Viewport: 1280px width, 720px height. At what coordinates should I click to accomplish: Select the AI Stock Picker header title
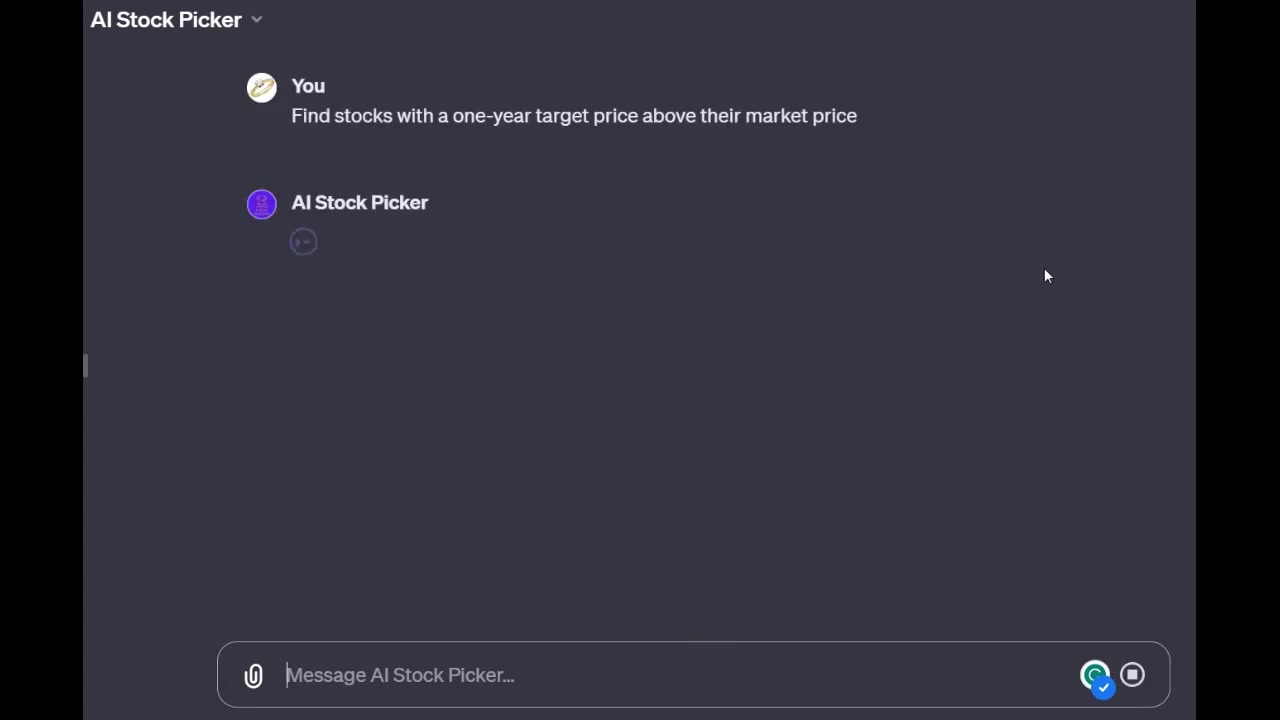pos(166,19)
